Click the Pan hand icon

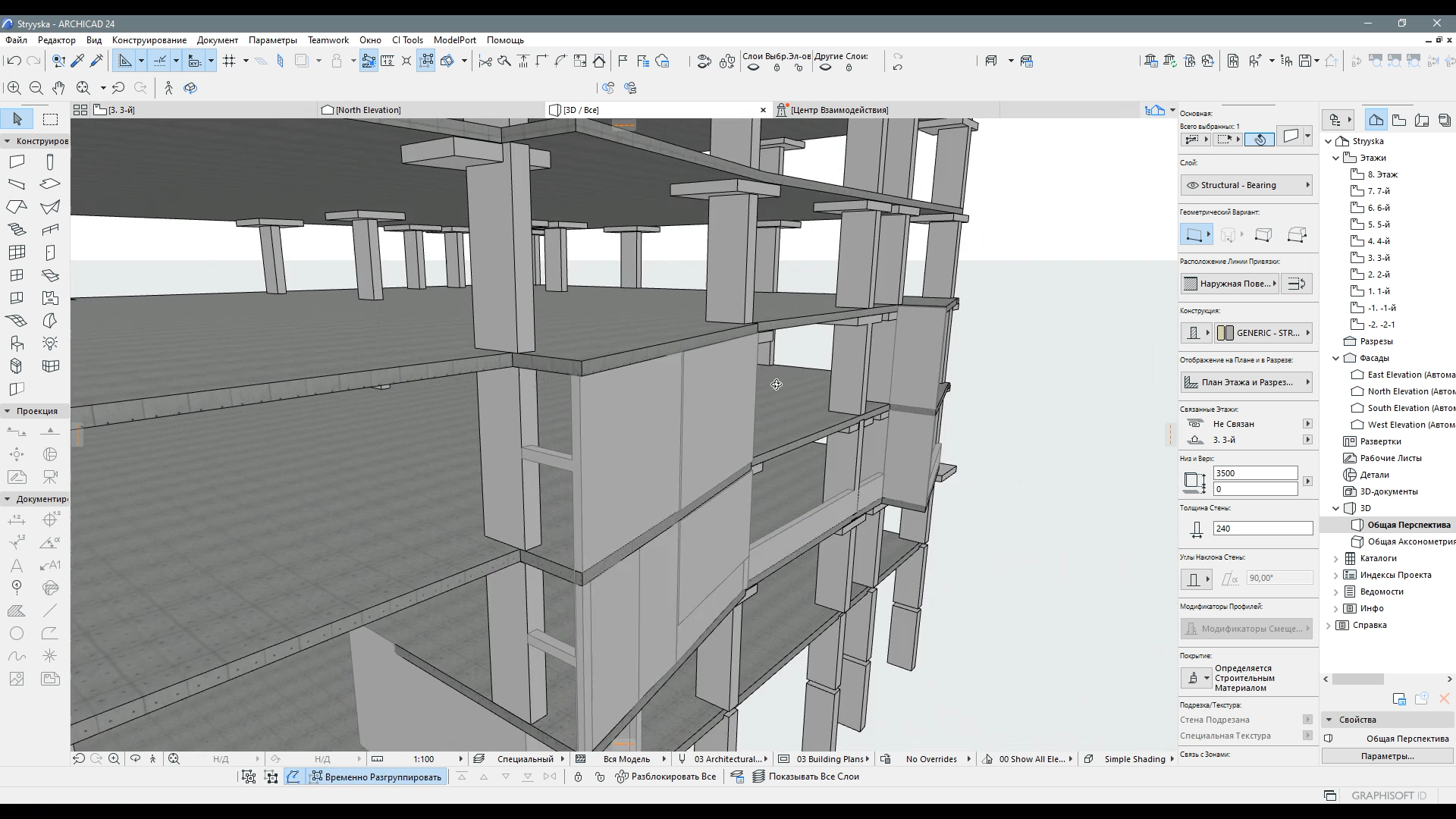tap(58, 88)
